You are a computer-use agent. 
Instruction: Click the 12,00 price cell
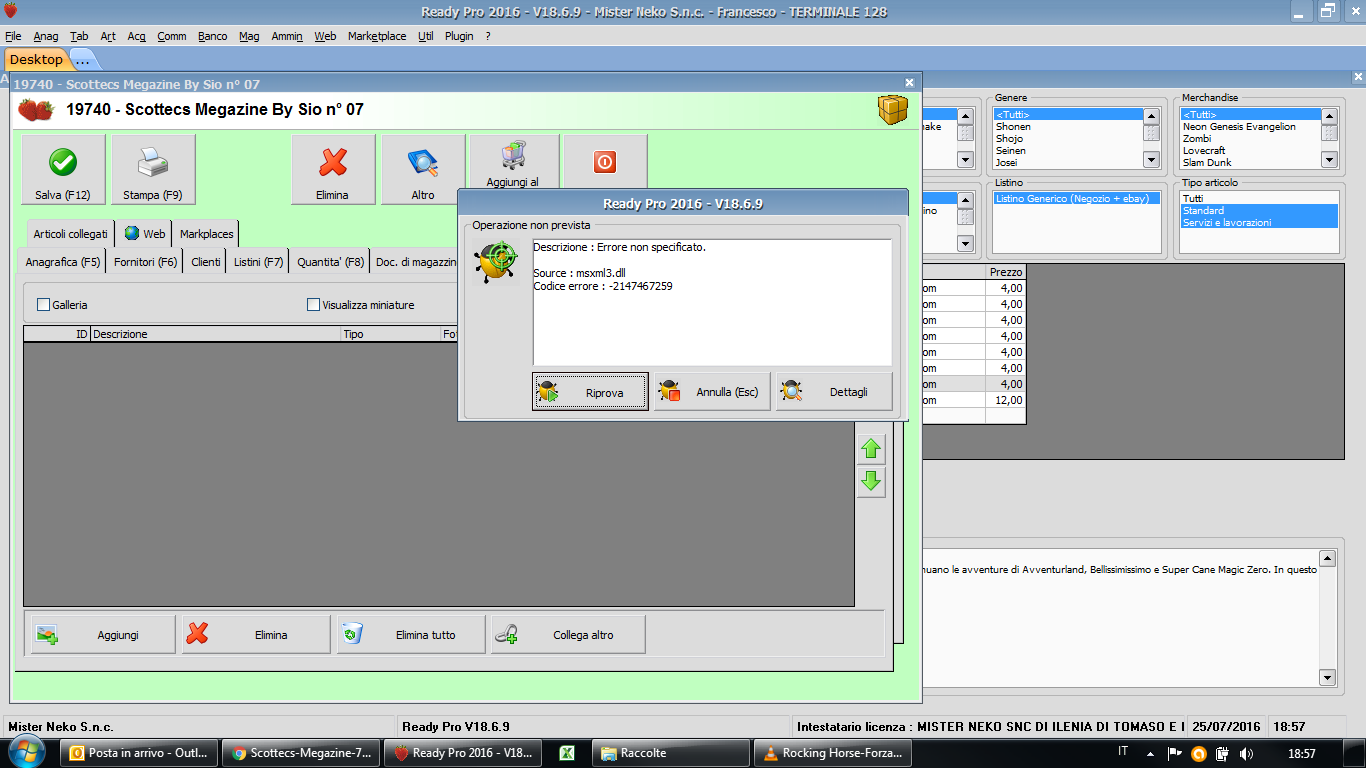1005,400
